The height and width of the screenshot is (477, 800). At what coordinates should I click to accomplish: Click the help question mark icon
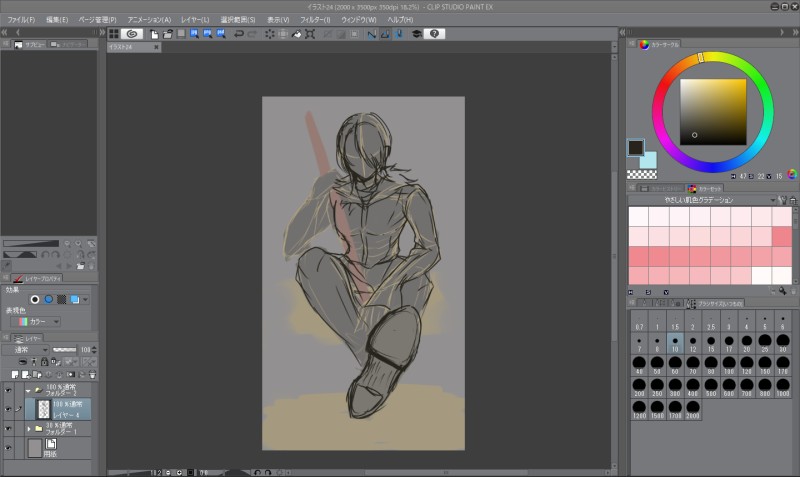[x=435, y=33]
